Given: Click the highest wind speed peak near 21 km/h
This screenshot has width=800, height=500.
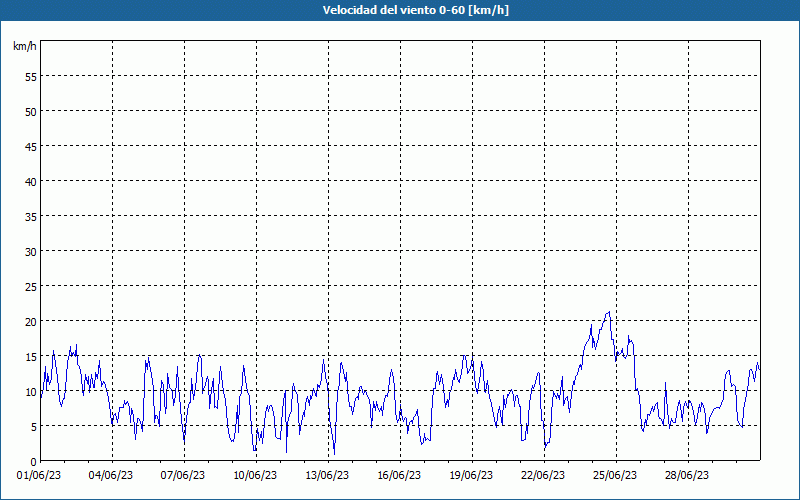Looking at the screenshot, I should [x=609, y=312].
